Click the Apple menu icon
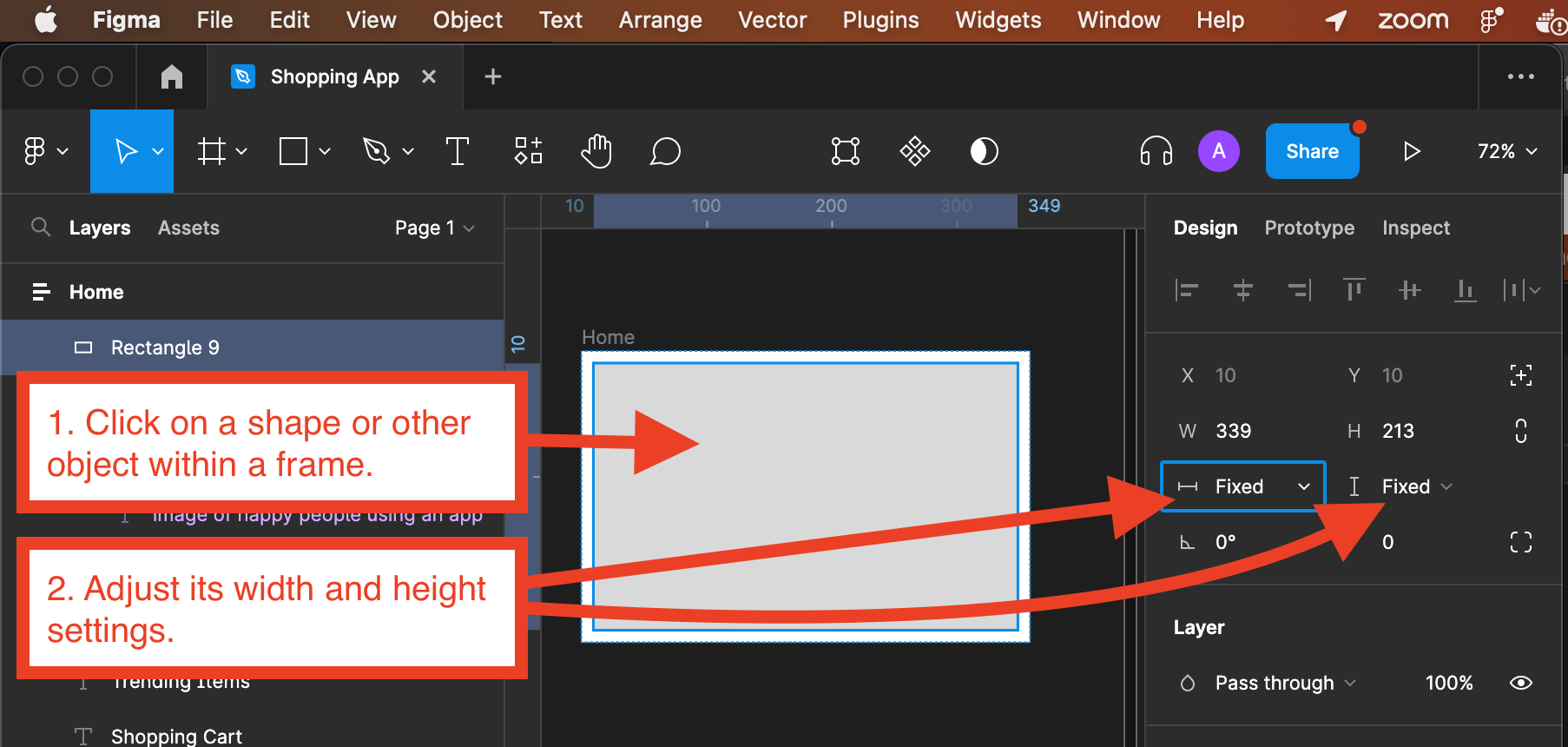Image resolution: width=1568 pixels, height=747 pixels. tap(46, 19)
